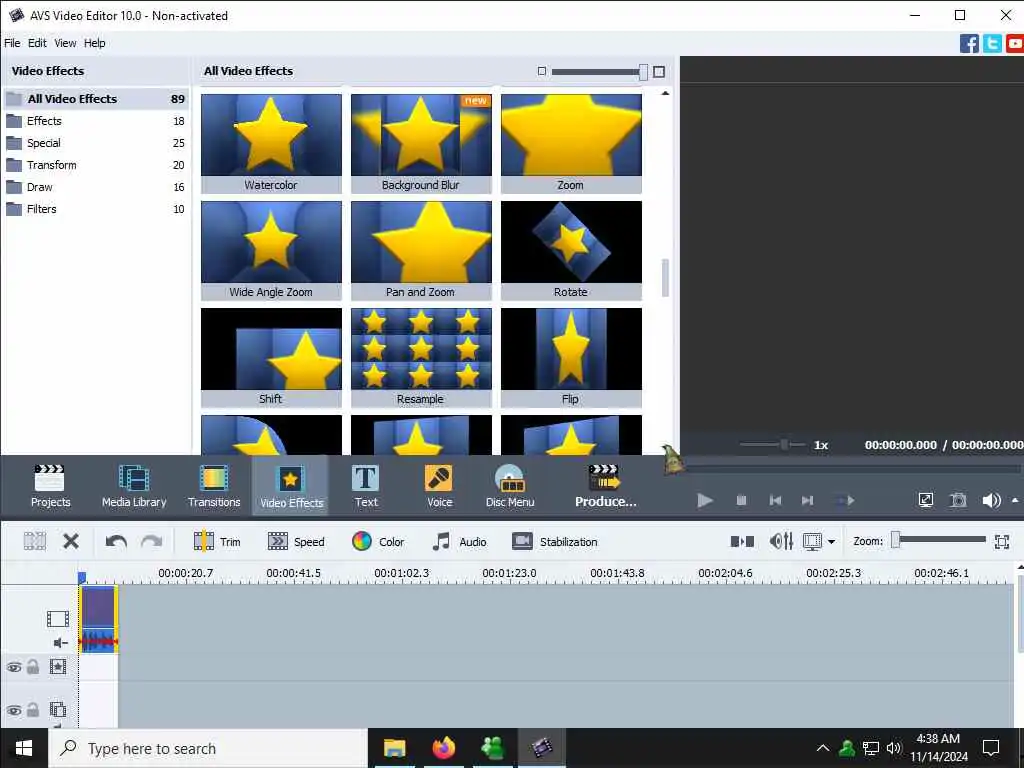Stop the preview playback

pos(741,500)
